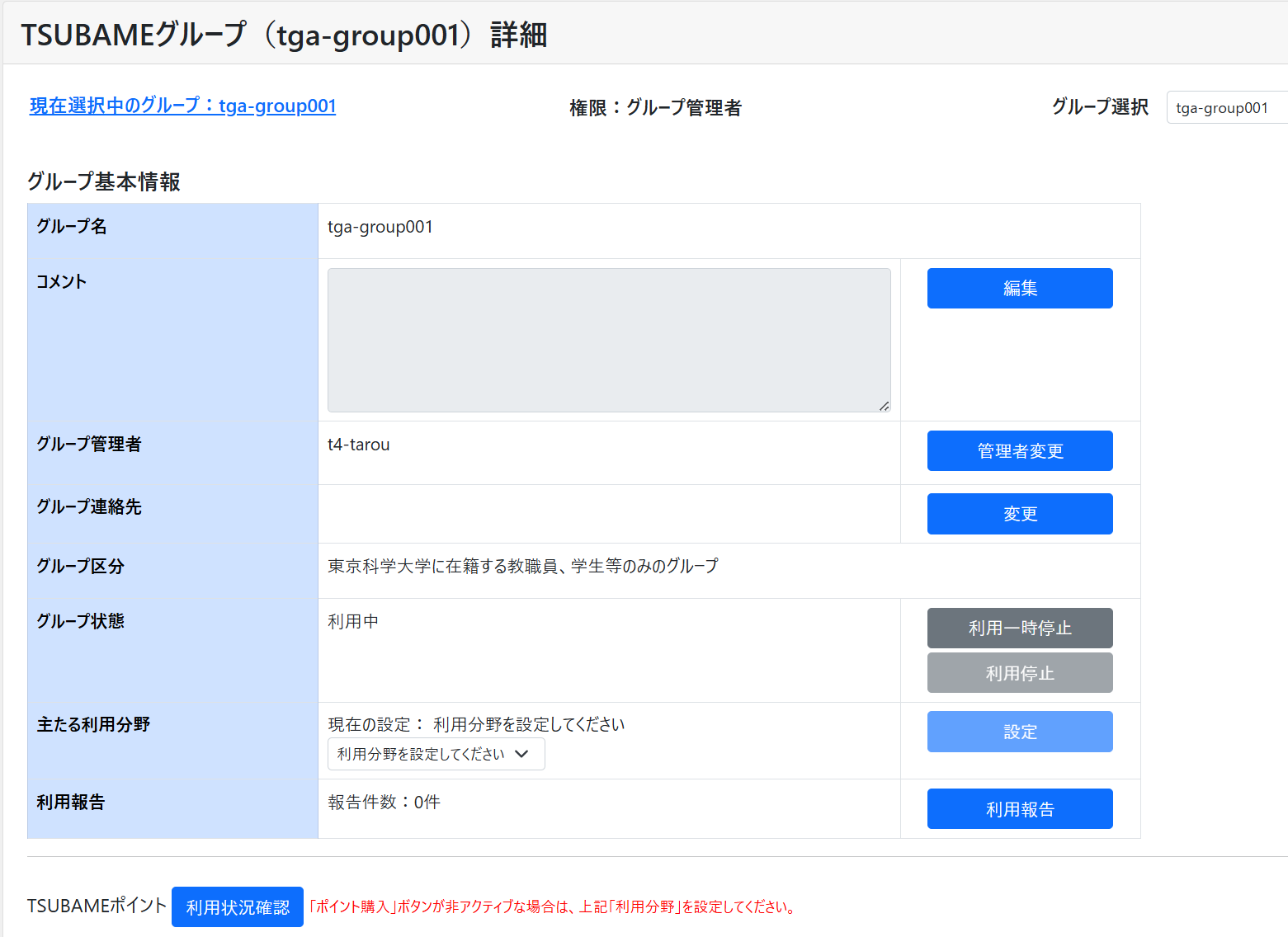The image size is (1288, 937).
Task: Click the 権限：グループ管理者 label
Action: (655, 108)
